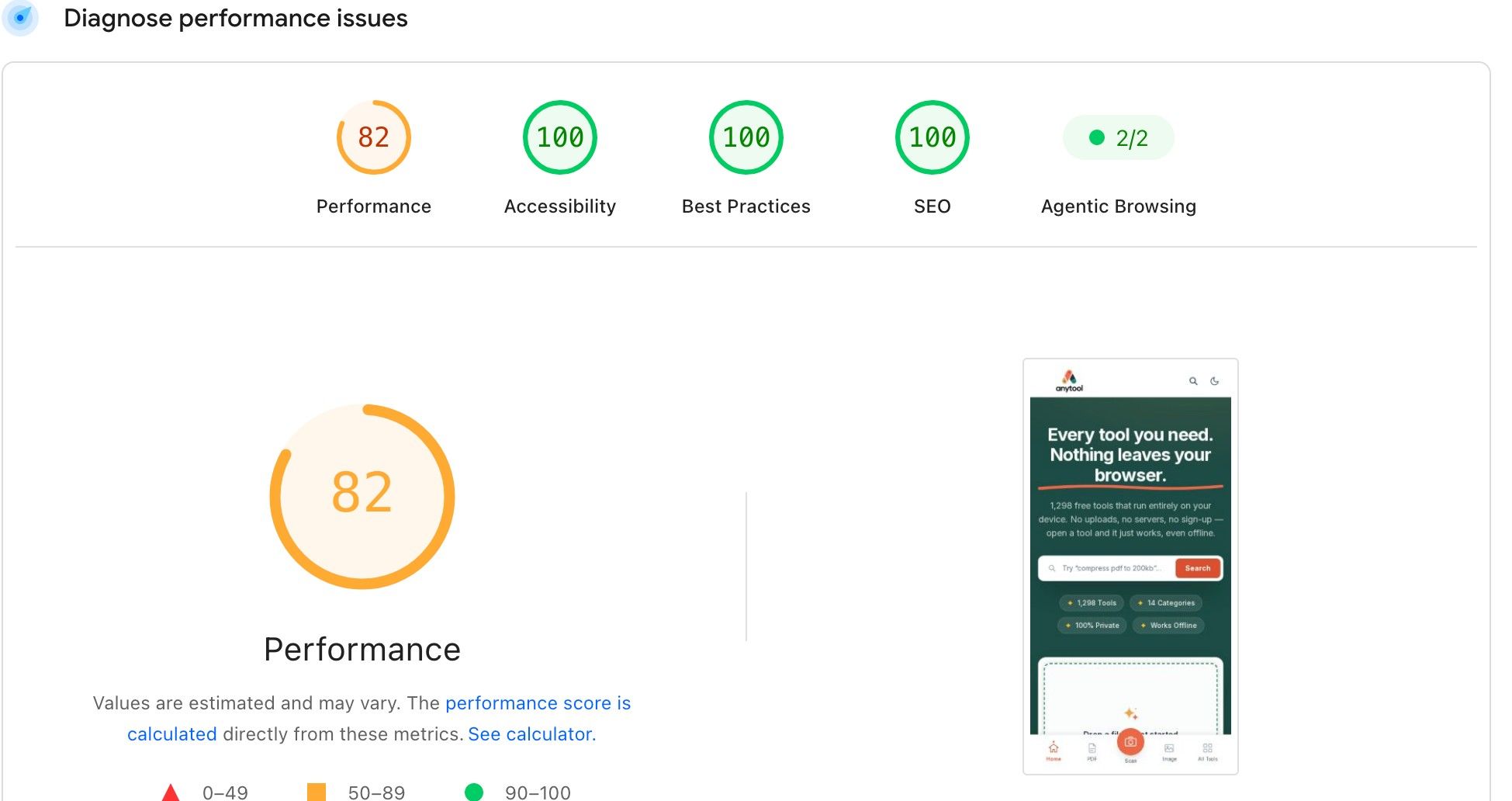The width and height of the screenshot is (1512, 801).
Task: Click the orange camera Scan button in the screenshot
Action: (x=1130, y=742)
